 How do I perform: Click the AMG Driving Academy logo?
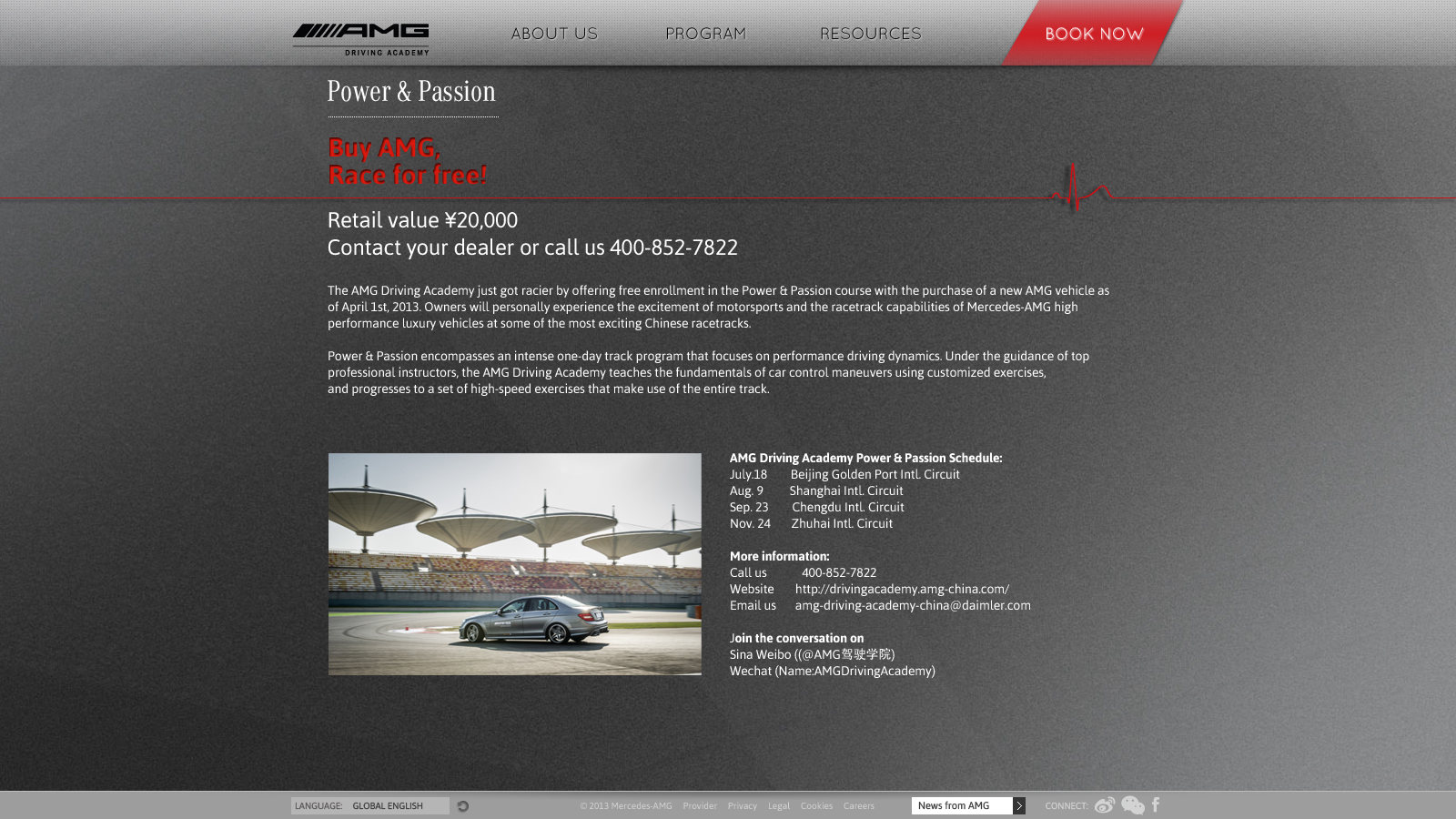coord(360,40)
